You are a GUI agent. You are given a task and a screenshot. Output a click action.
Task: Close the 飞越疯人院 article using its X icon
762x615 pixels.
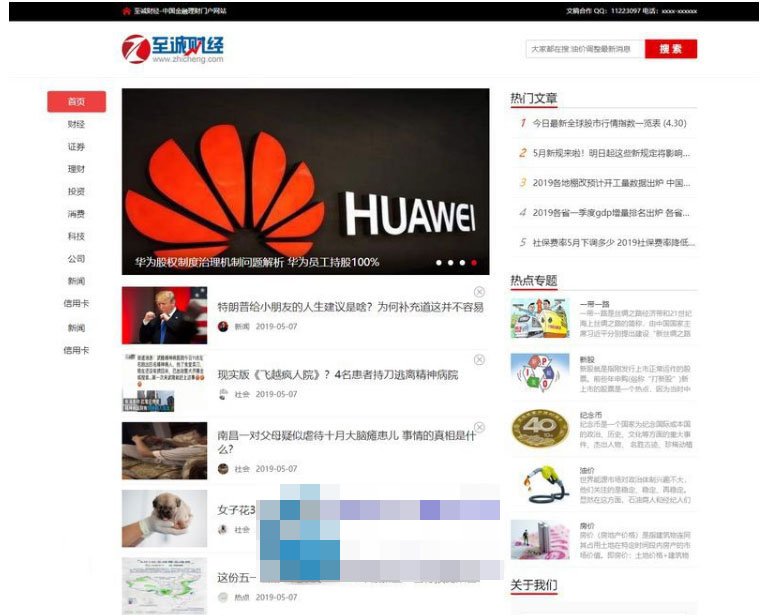coord(479,359)
